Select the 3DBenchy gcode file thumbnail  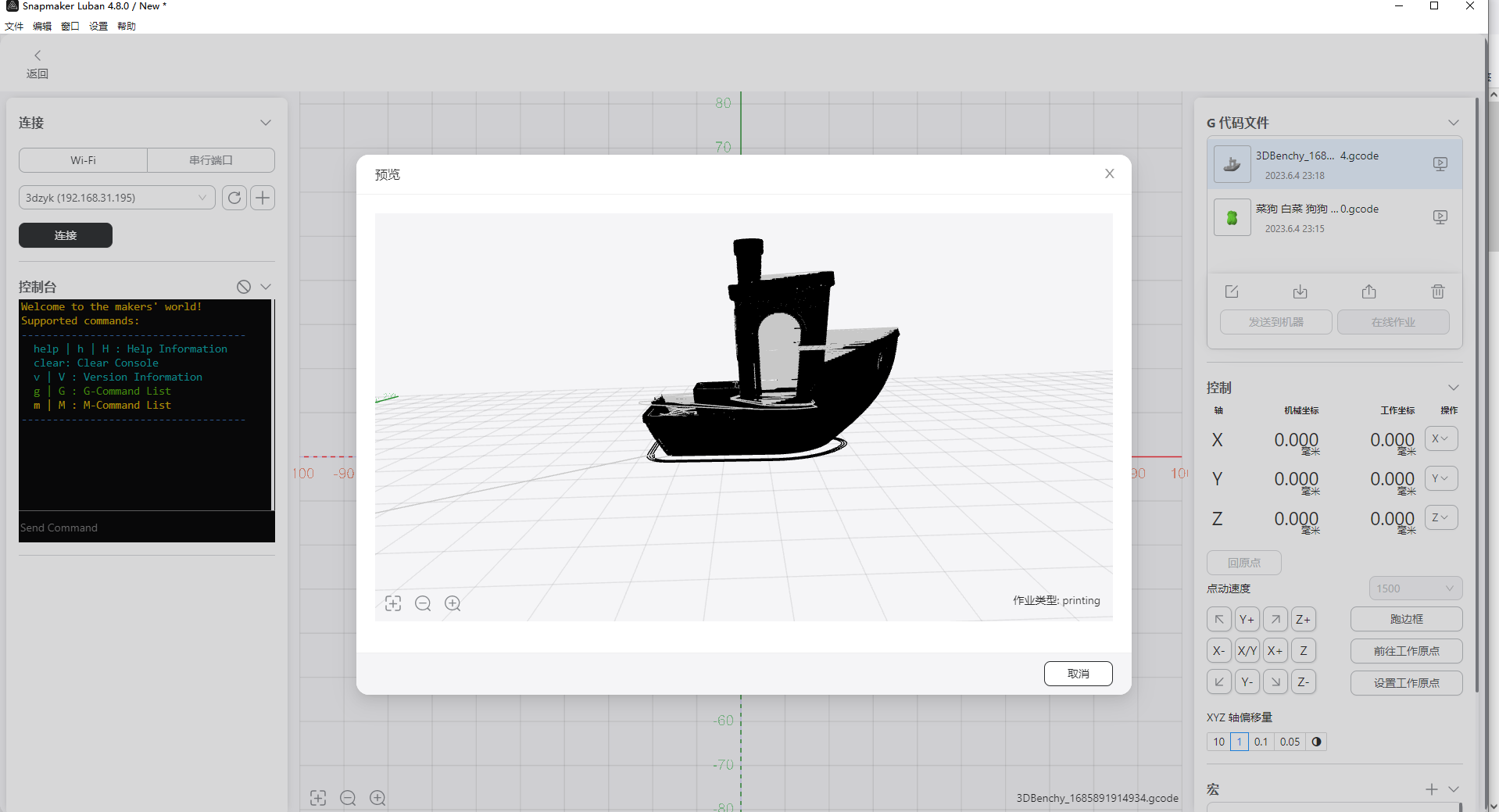1232,164
